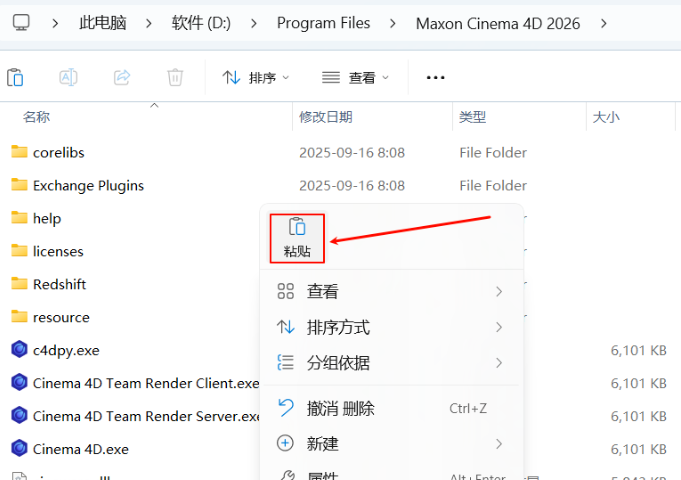
Task: Select the Redshift folder
Action: [x=59, y=284]
